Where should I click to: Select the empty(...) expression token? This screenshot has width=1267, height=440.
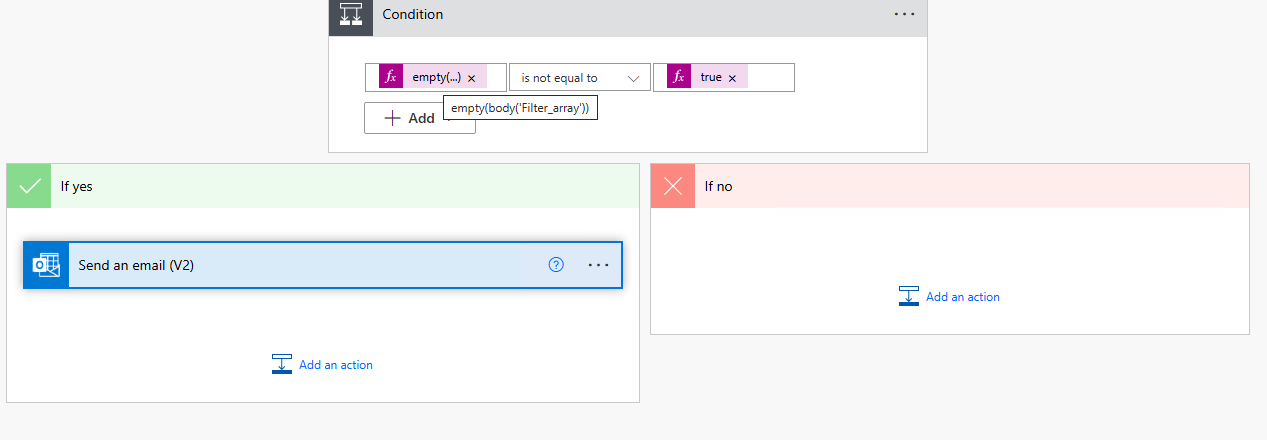[x=433, y=77]
